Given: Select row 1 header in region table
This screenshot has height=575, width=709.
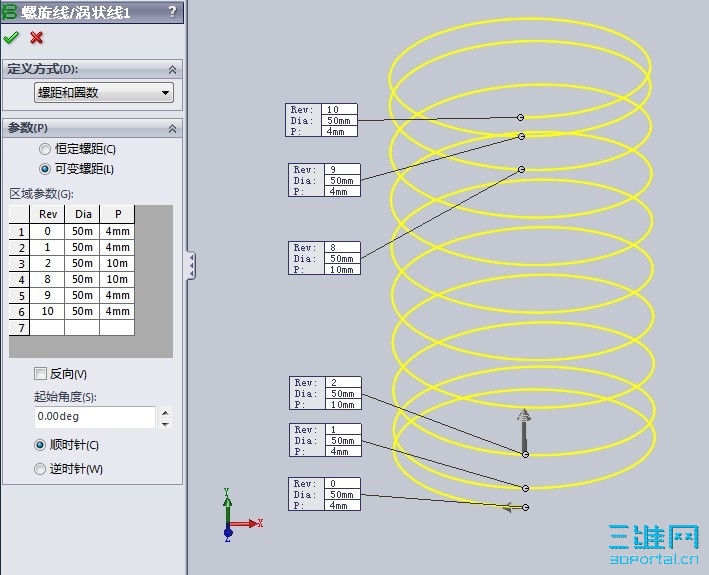Looking at the screenshot, I should [x=19, y=231].
